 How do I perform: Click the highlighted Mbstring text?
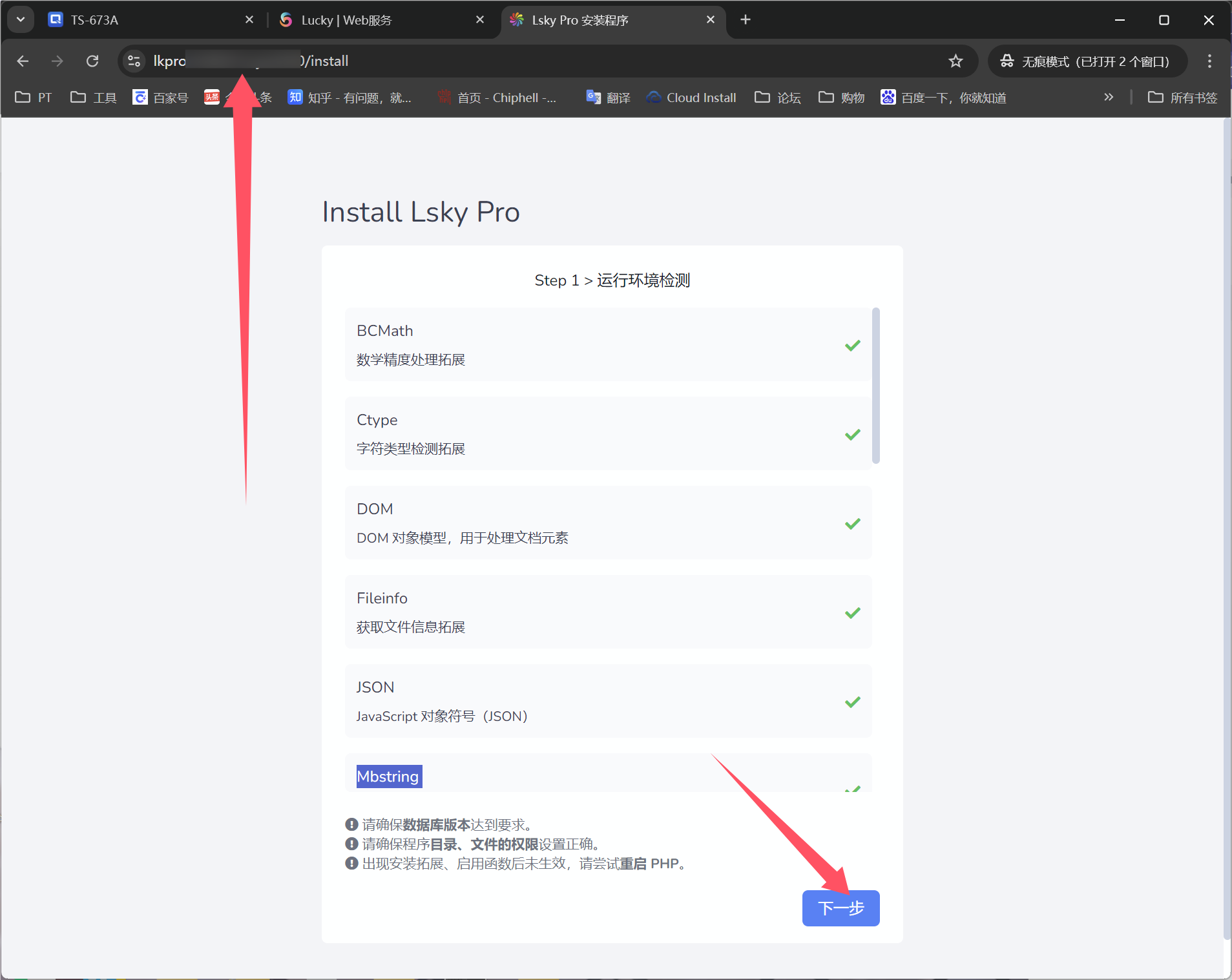point(389,777)
